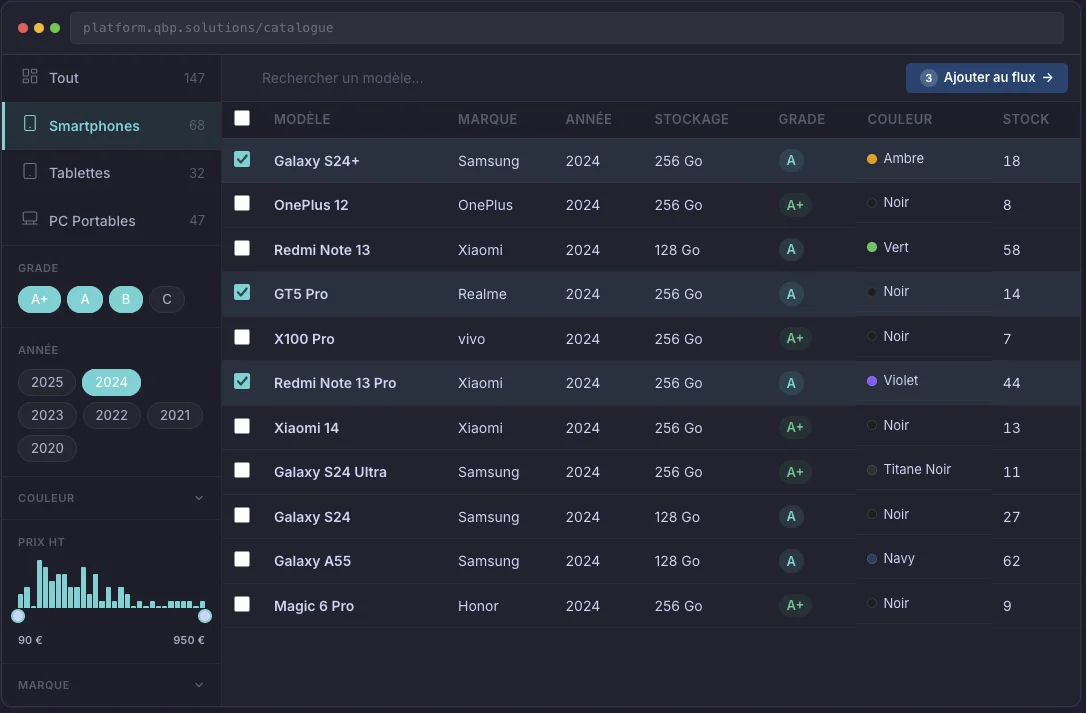The image size is (1086, 713).
Task: Click the A grade badge for Redmi Note 13 Pro
Action: coord(791,382)
